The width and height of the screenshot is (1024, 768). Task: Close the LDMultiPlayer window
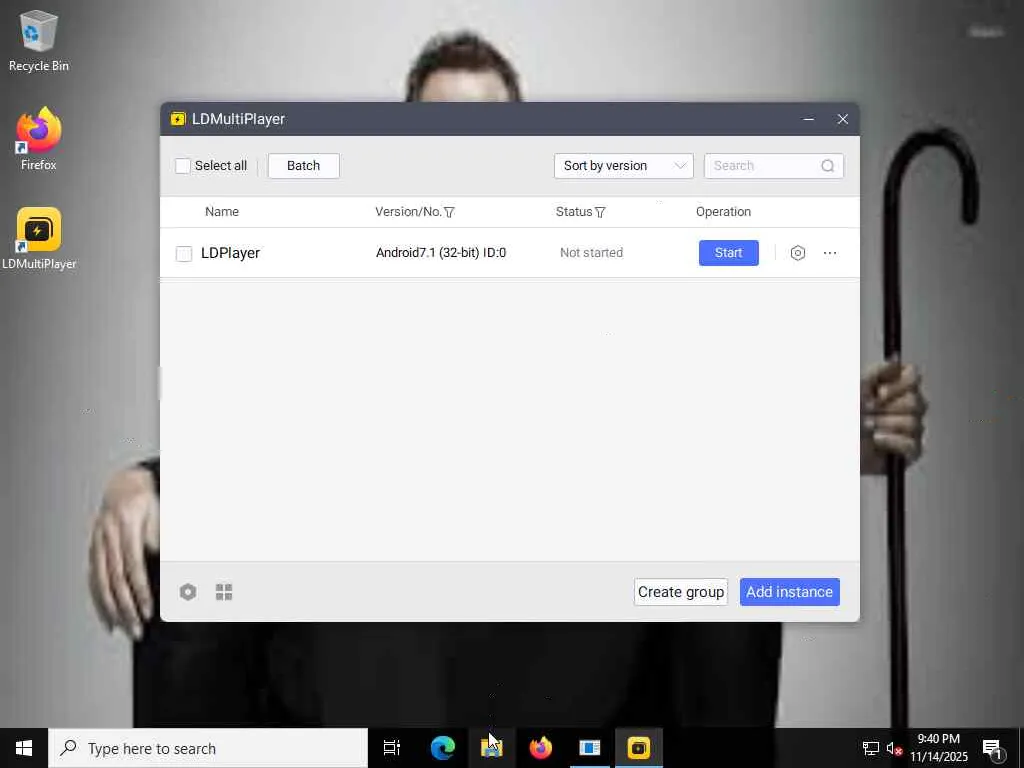842,119
